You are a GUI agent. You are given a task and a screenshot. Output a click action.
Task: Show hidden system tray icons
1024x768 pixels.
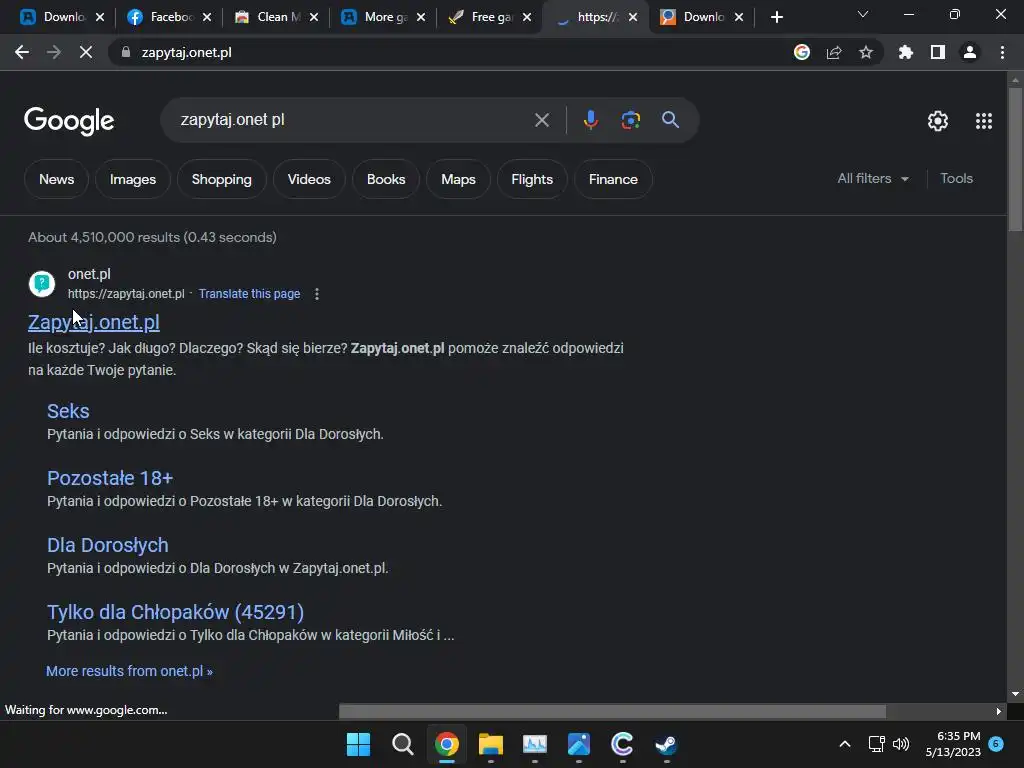pyautogui.click(x=844, y=744)
